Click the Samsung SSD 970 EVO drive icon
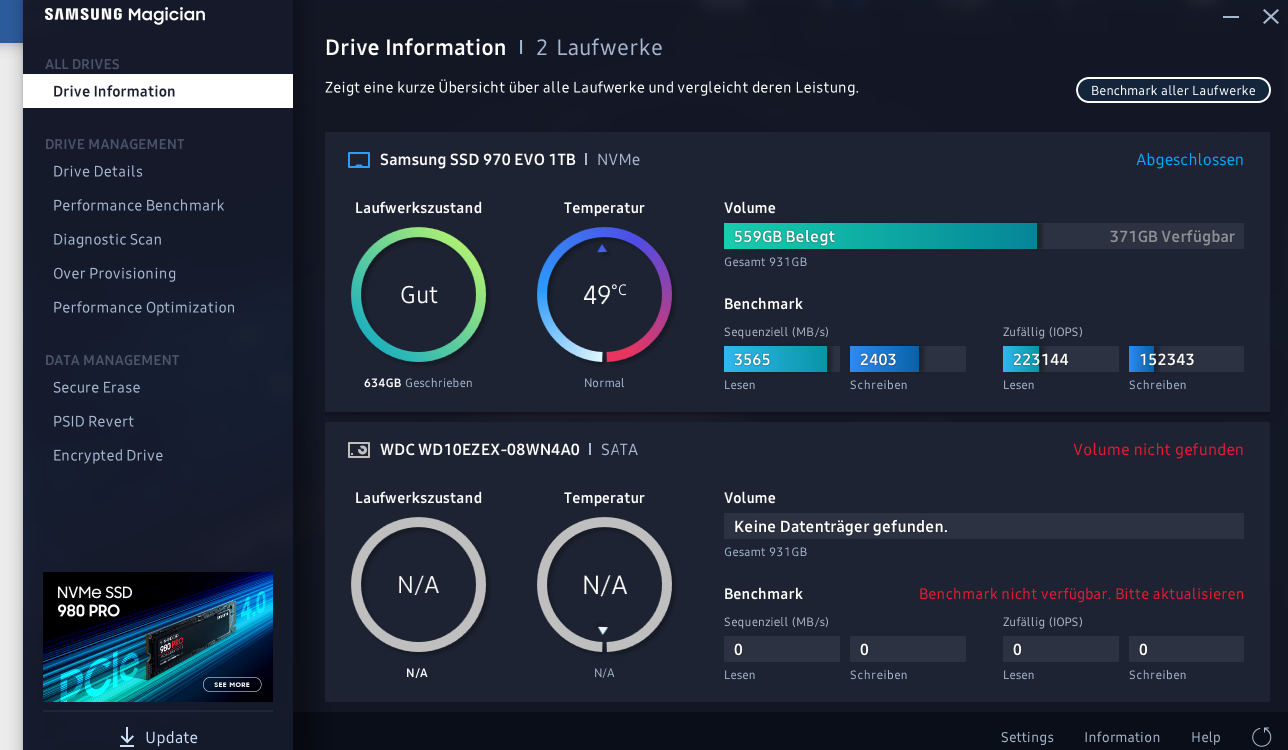 (358, 160)
